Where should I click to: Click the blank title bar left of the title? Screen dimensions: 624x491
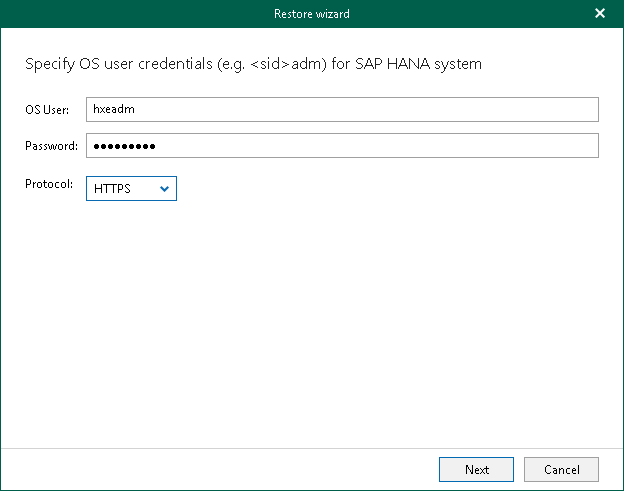120,14
